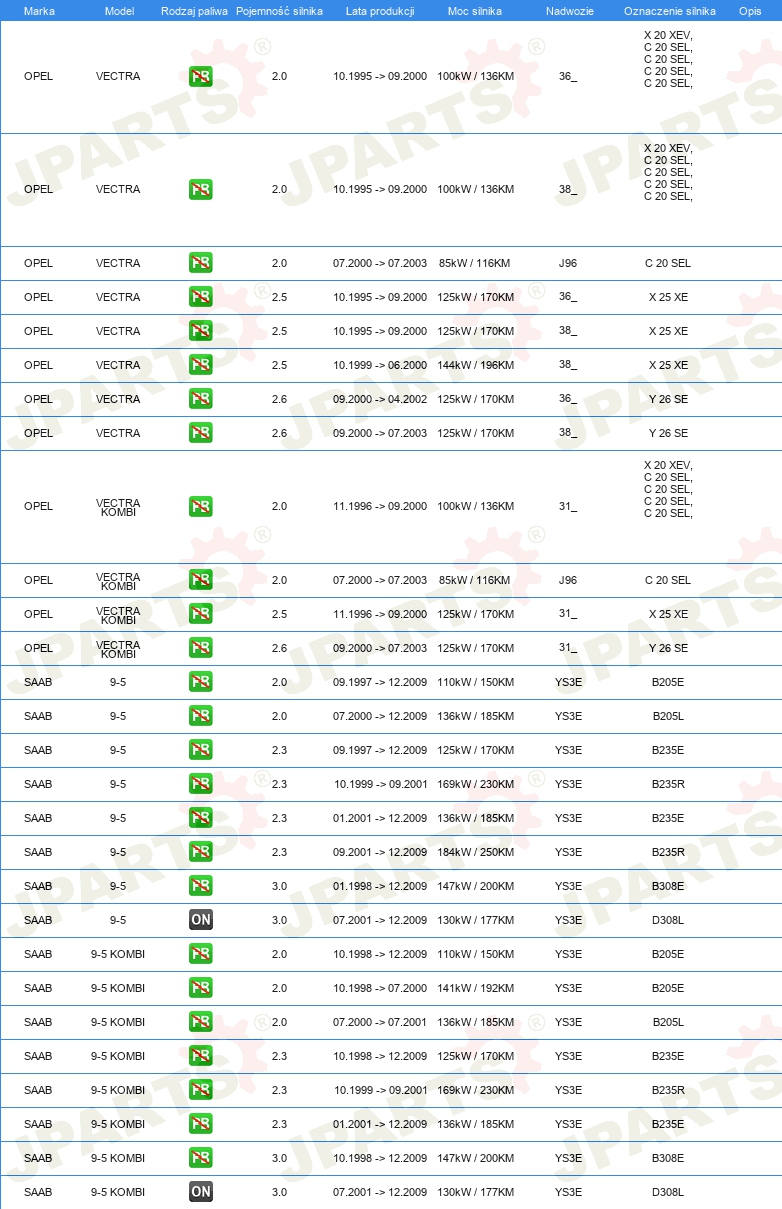Click the '144kW / 196KM' power cell
Screen dimensions: 782x1209
pos(475,365)
